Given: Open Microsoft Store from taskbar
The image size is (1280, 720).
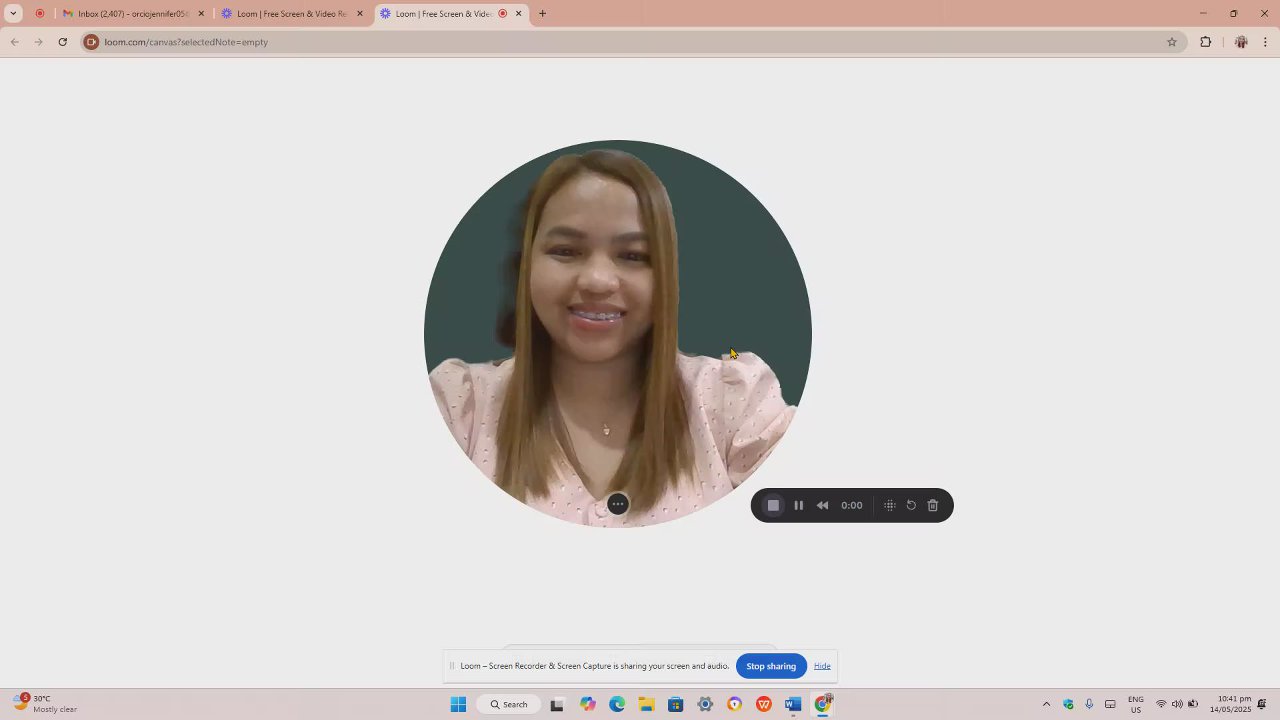Looking at the screenshot, I should click(x=676, y=705).
